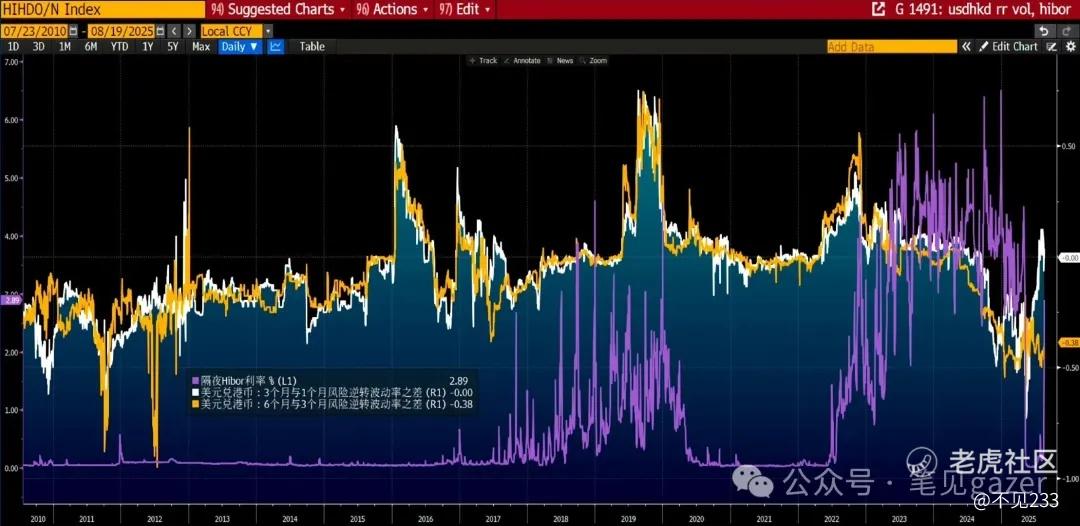The image size is (1080, 526).
Task: Change Daily periodicity dropdown
Action: tap(240, 46)
